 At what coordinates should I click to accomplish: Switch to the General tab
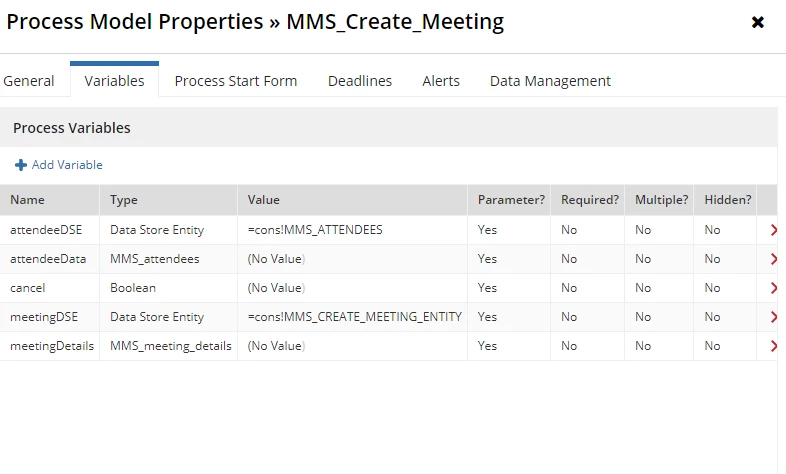coord(29,81)
